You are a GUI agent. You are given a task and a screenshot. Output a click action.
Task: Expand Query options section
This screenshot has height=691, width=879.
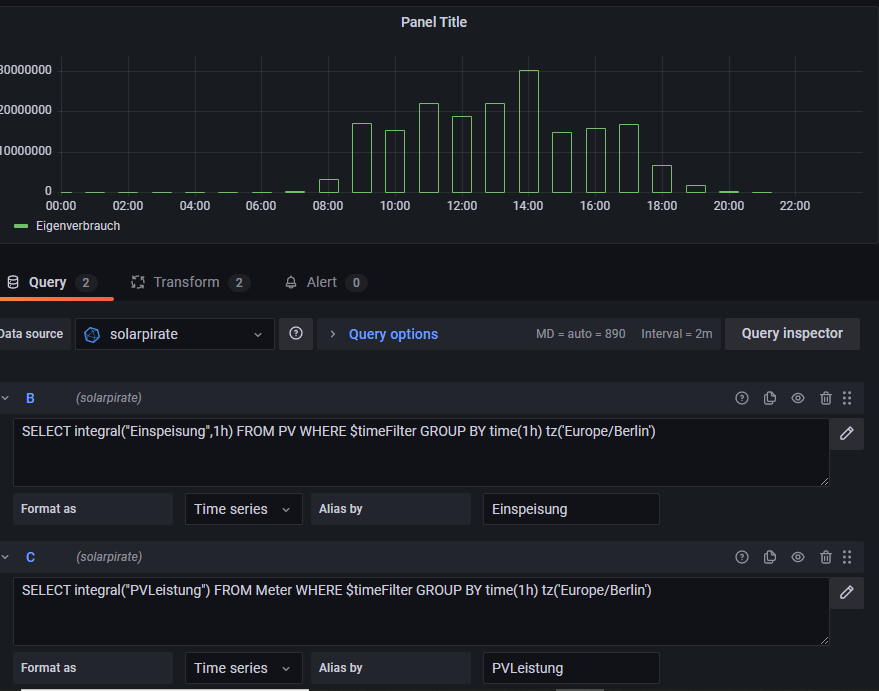[x=392, y=334]
